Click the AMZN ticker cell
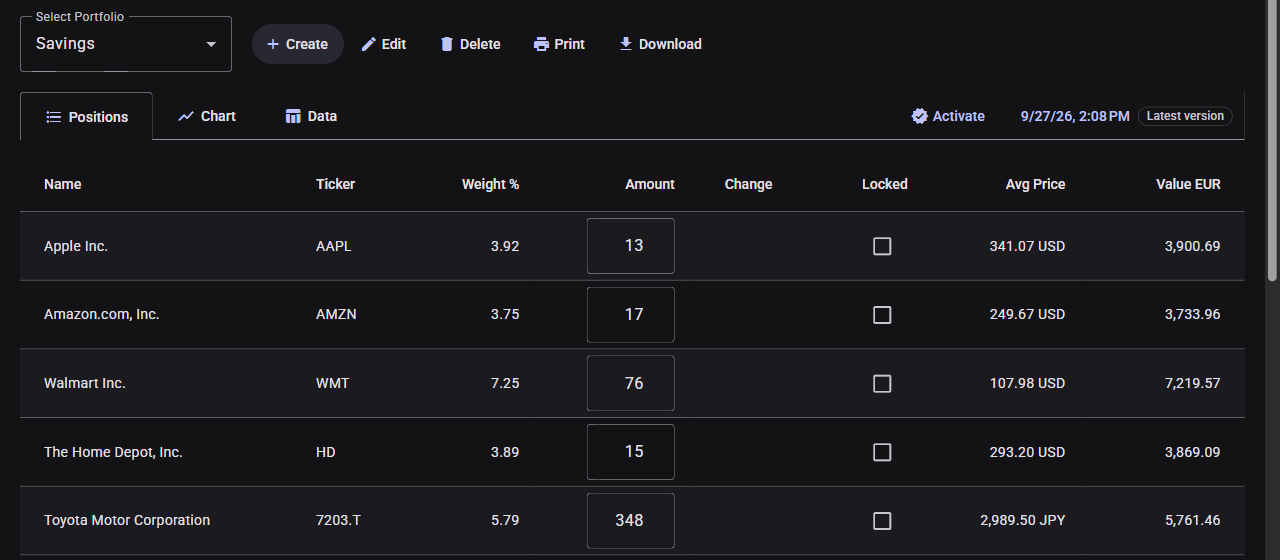The height and width of the screenshot is (560, 1280). point(336,314)
